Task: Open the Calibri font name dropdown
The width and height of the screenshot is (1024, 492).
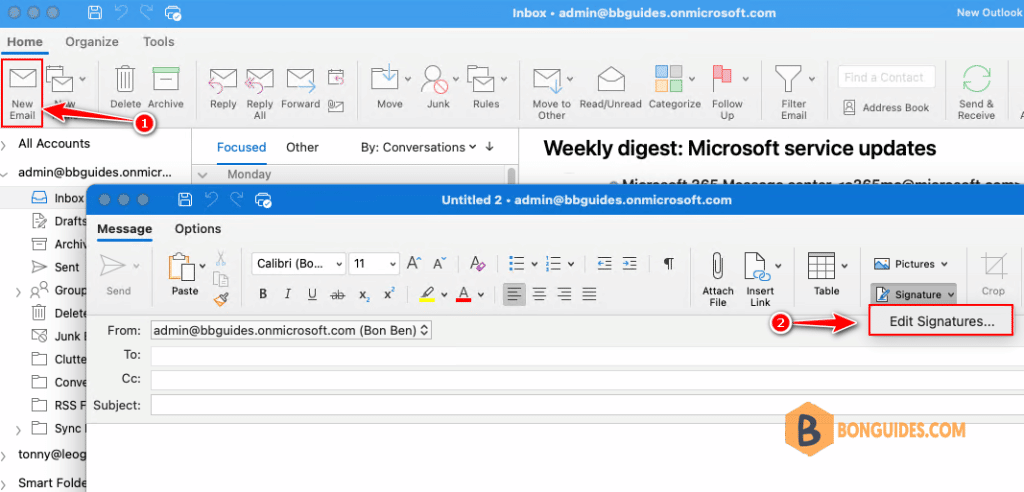Action: pyautogui.click(x=298, y=264)
